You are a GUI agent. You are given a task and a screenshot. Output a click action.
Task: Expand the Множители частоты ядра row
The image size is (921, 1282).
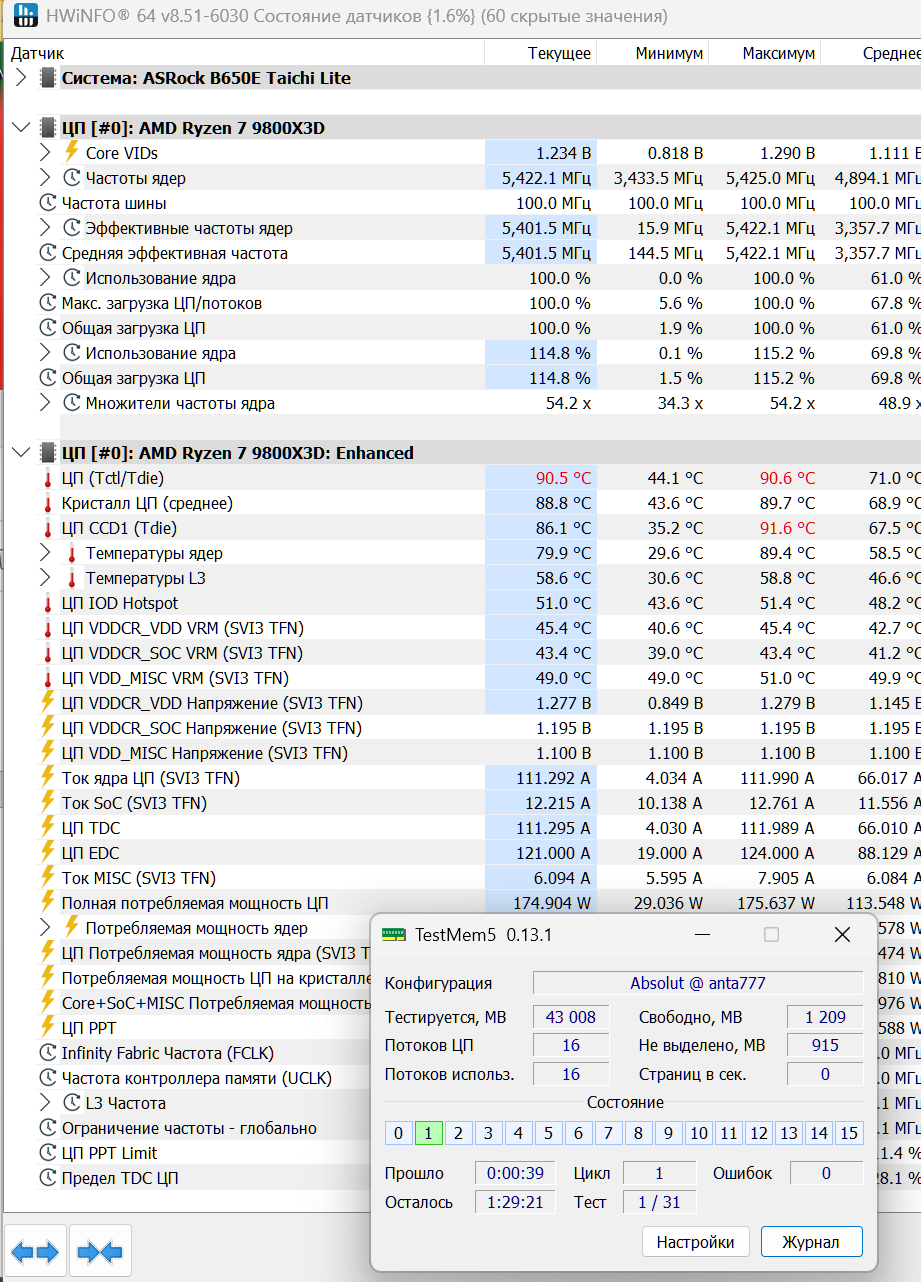44,403
